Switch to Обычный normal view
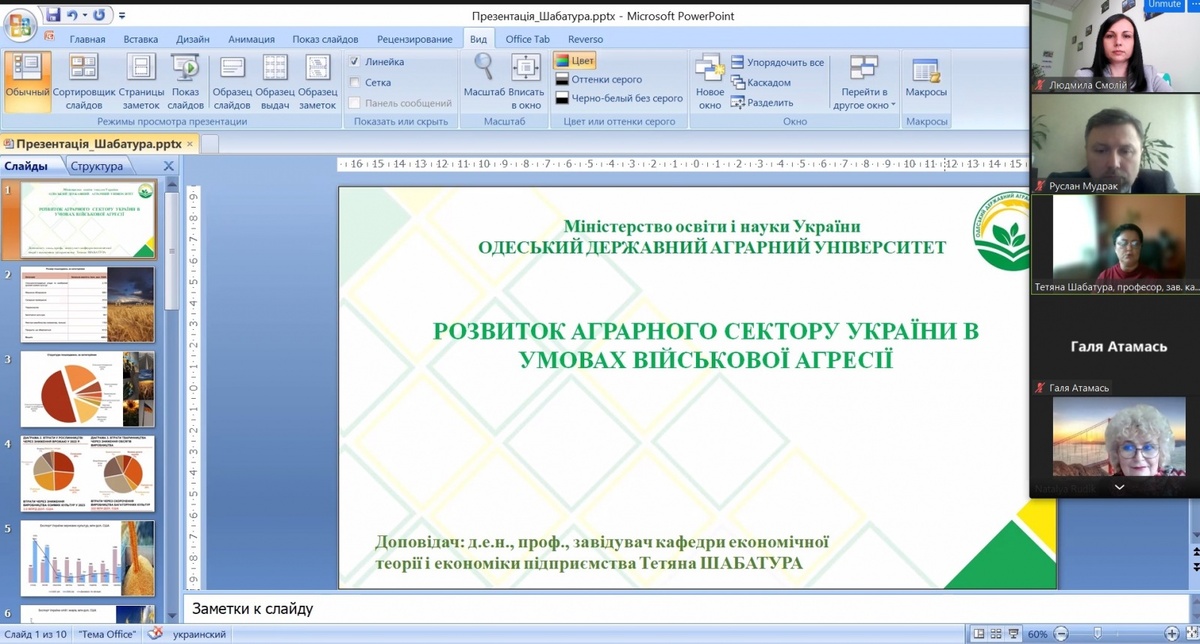This screenshot has width=1200, height=644. 27,82
